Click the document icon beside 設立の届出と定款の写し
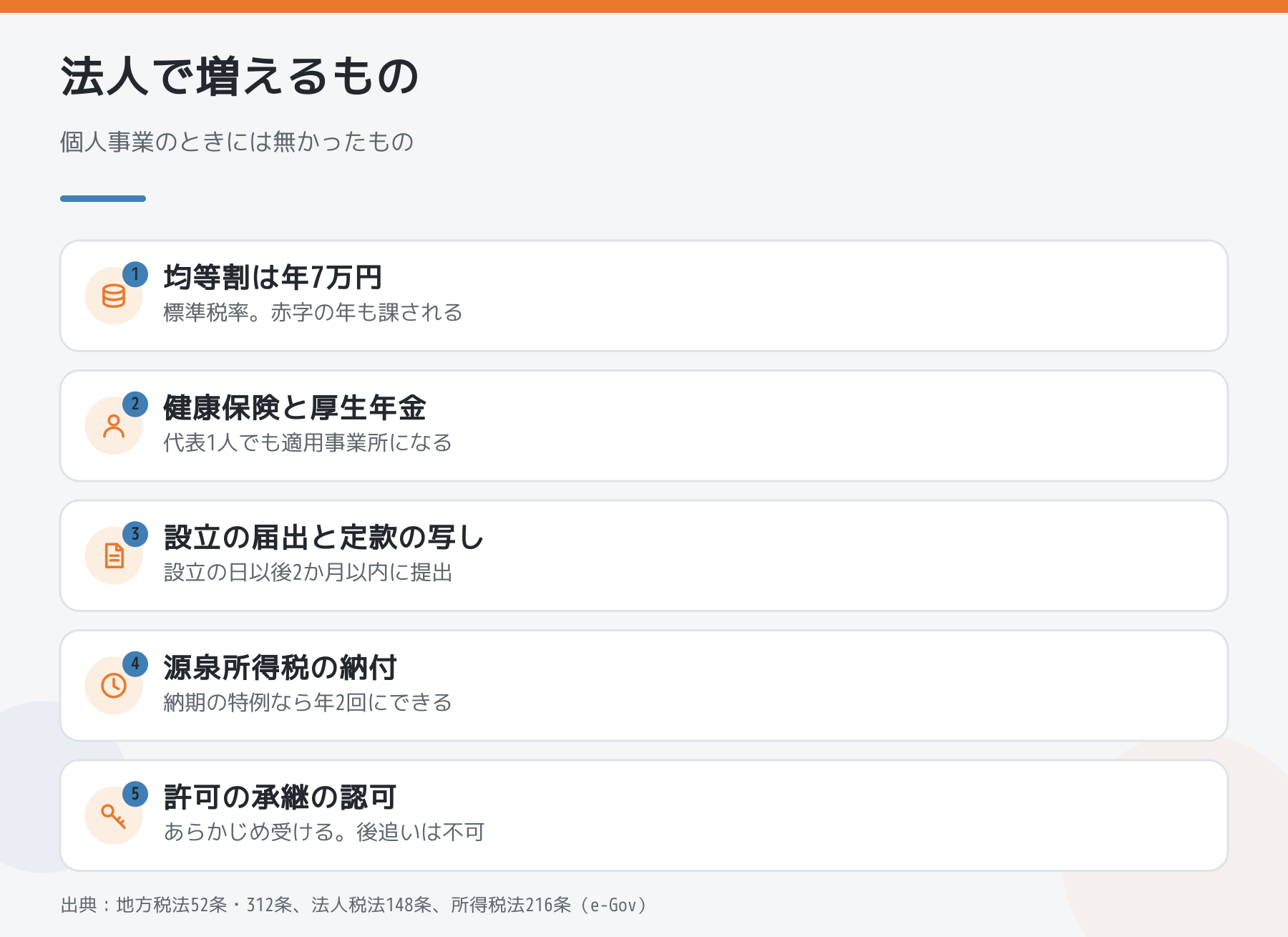1288x937 pixels. pyautogui.click(x=114, y=555)
